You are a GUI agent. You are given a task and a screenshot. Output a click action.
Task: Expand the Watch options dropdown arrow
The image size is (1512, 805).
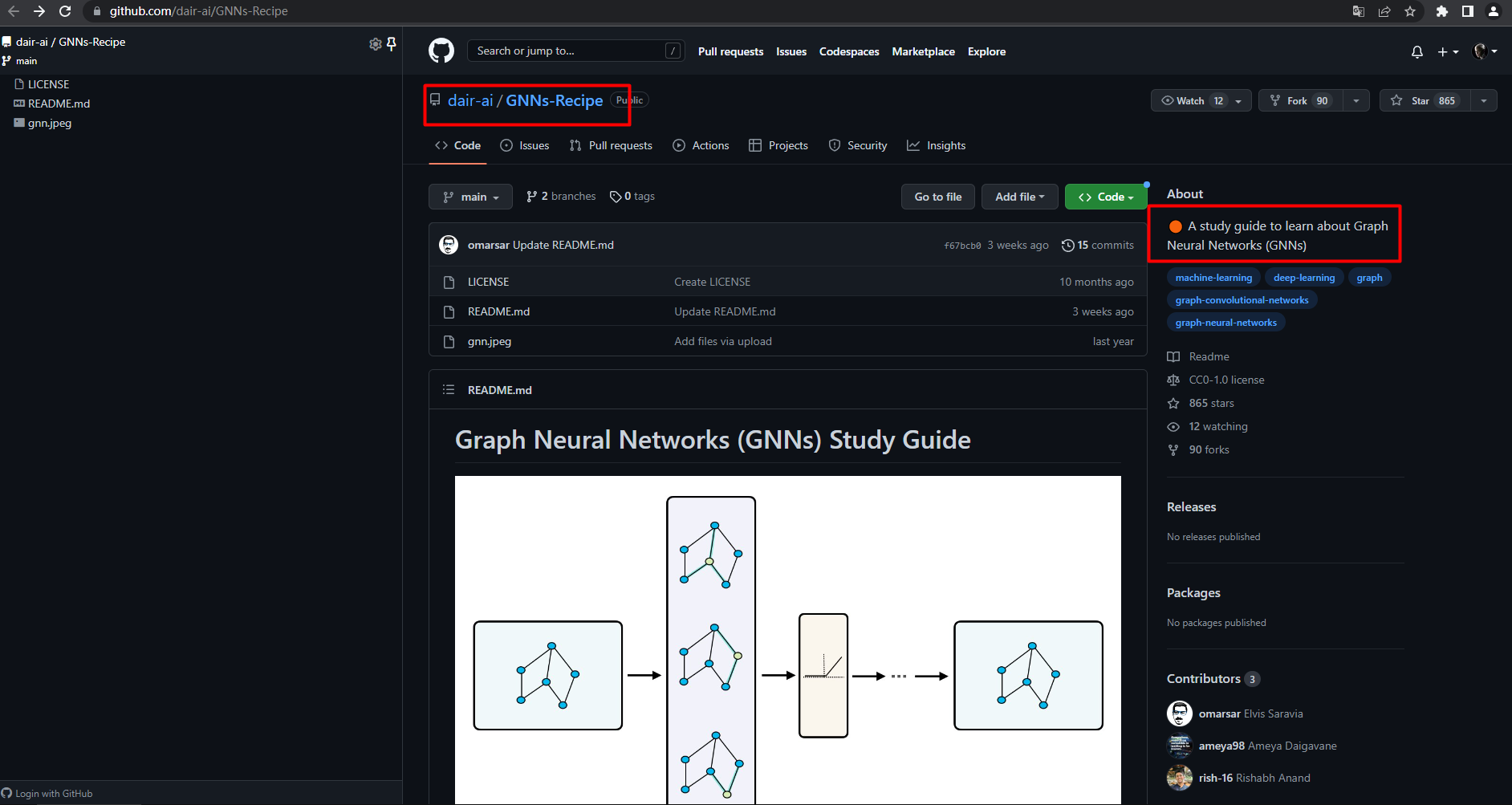[1239, 100]
